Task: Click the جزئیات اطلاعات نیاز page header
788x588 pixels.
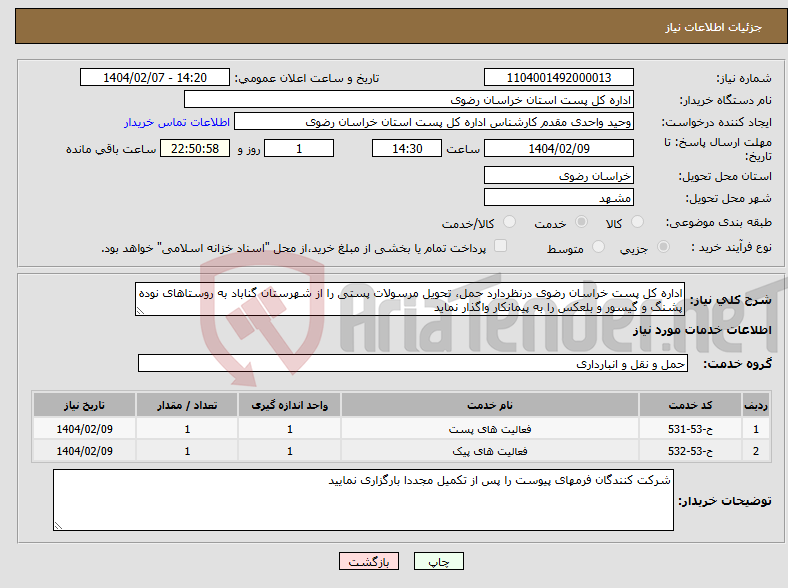Action: point(714,27)
